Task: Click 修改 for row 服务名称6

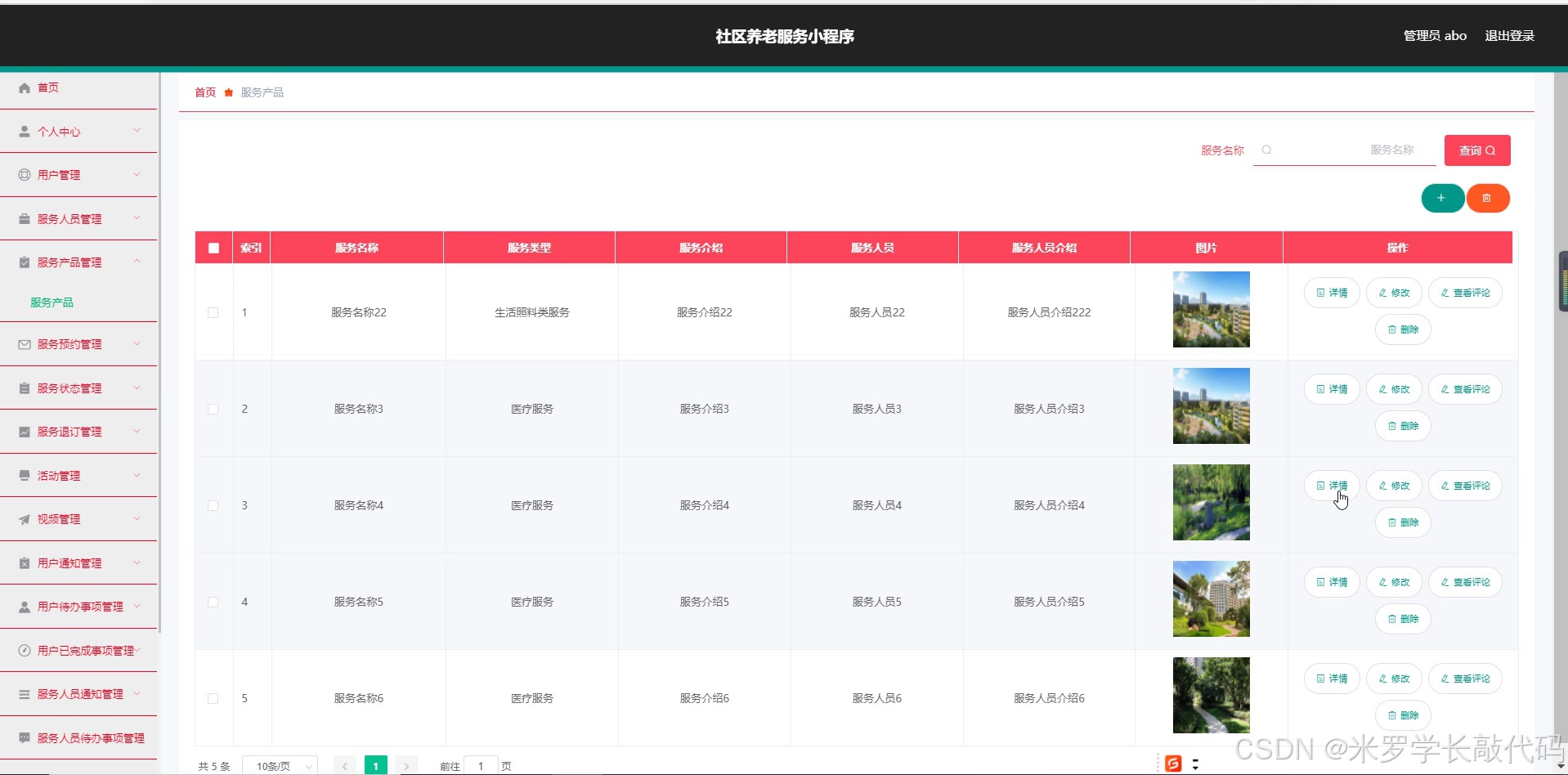Action: click(x=1394, y=679)
